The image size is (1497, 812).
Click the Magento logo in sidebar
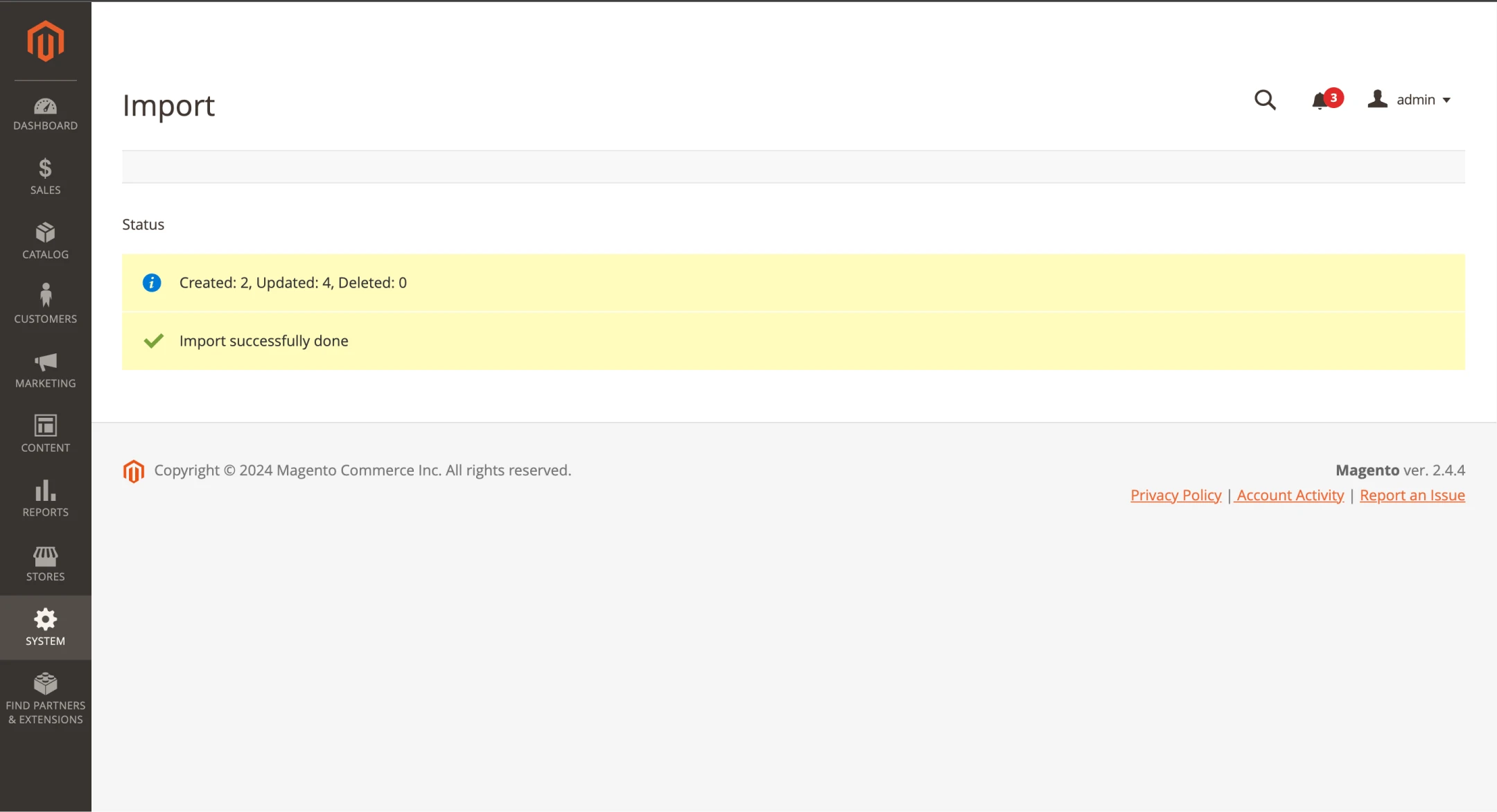coord(46,41)
